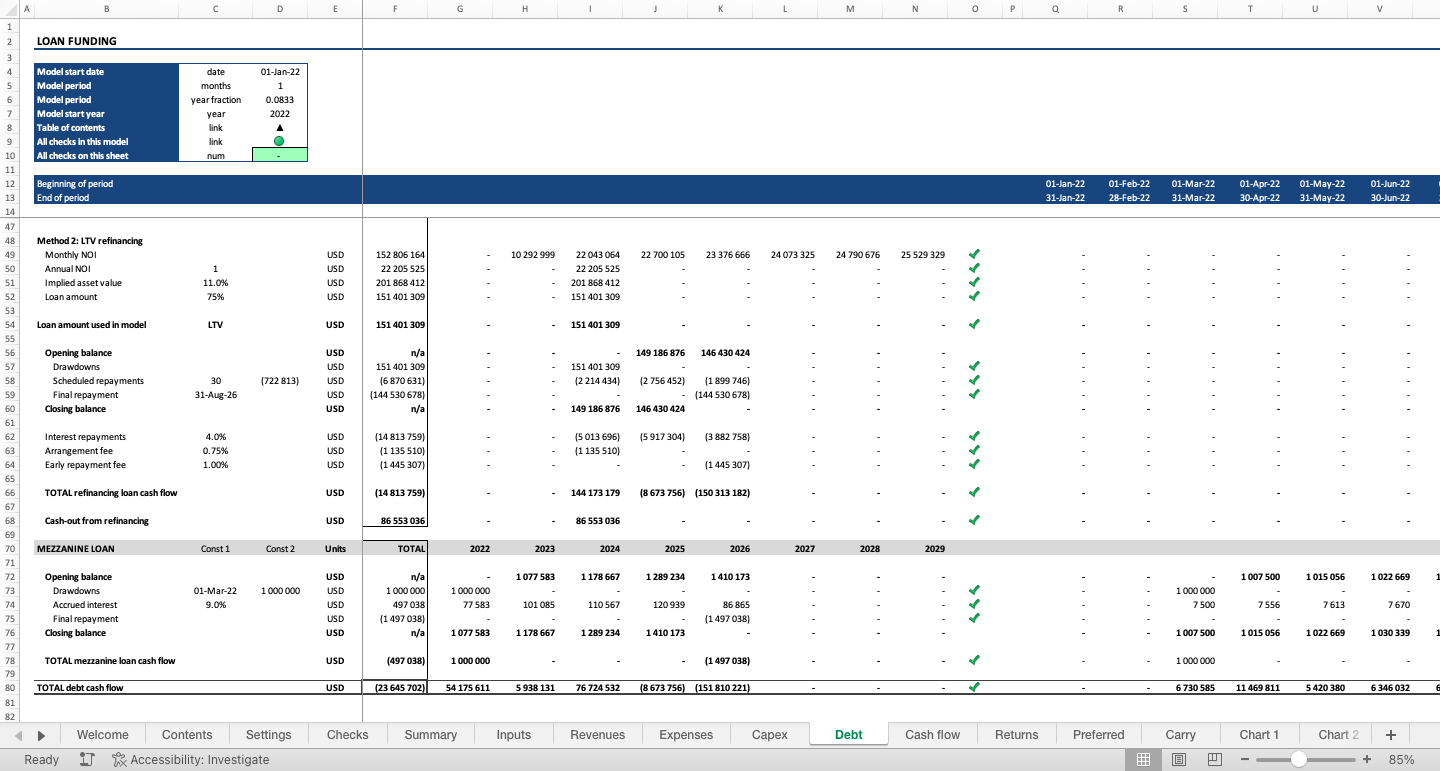Go to the Inputs sheet tab
Image resolution: width=1440 pixels, height=771 pixels.
click(x=514, y=734)
